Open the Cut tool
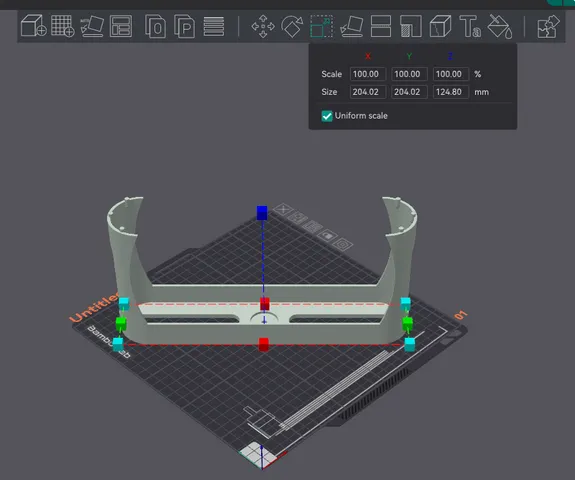 pyautogui.click(x=381, y=26)
